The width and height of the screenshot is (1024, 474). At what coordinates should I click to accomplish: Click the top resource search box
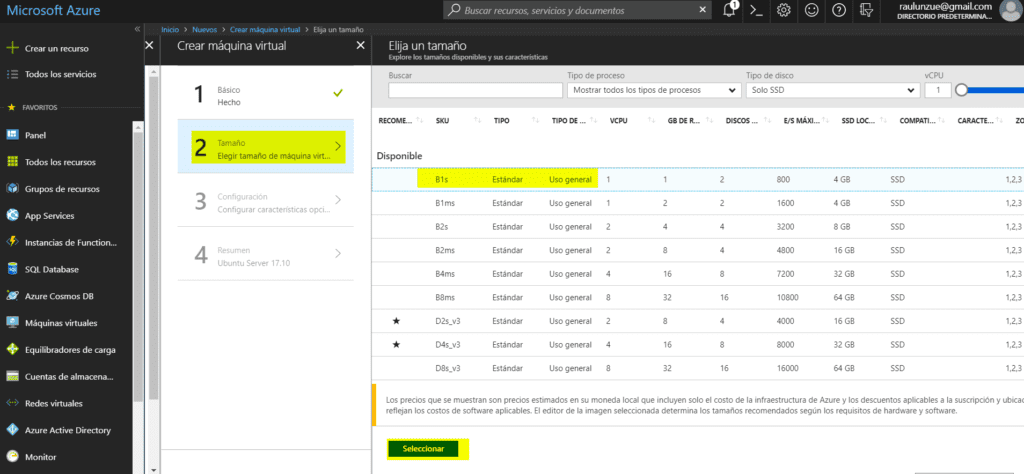tap(578, 10)
